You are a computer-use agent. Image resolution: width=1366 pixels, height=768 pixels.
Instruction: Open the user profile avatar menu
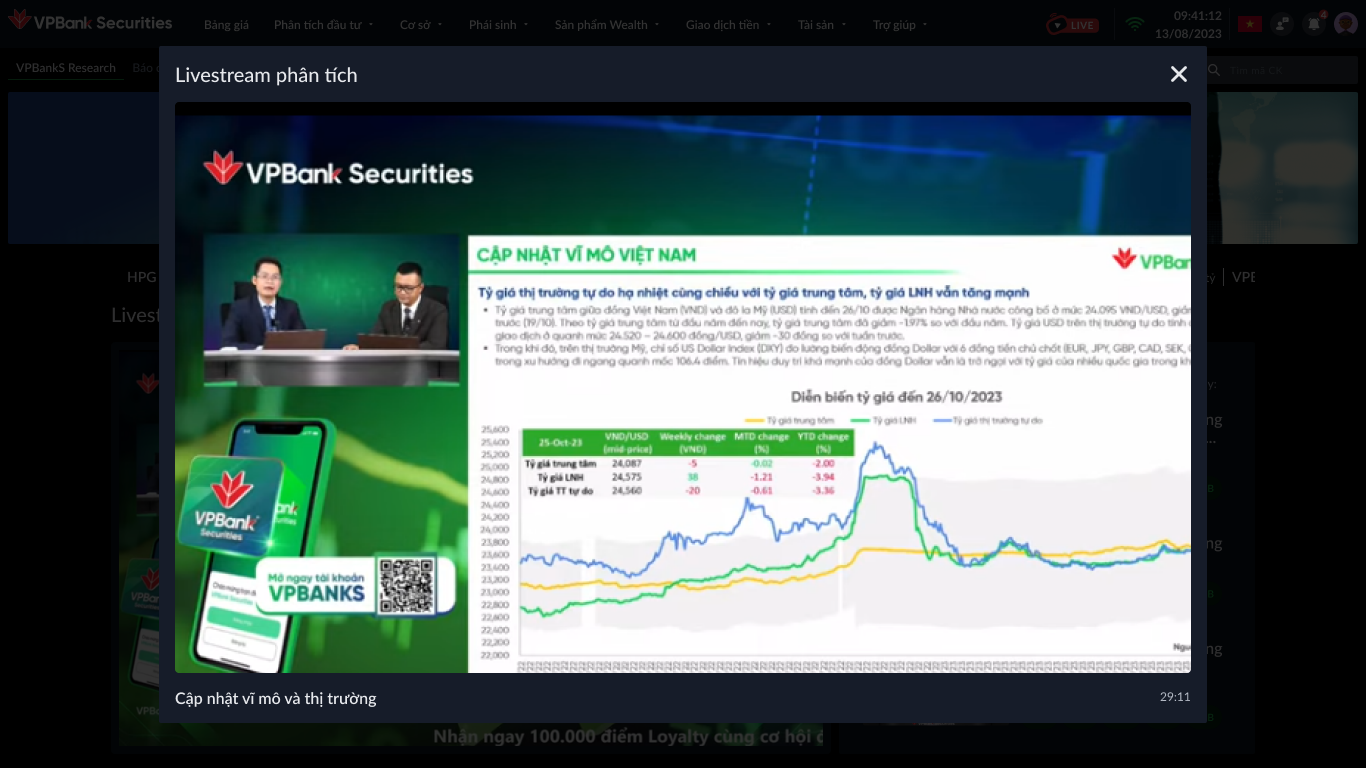coord(1345,23)
